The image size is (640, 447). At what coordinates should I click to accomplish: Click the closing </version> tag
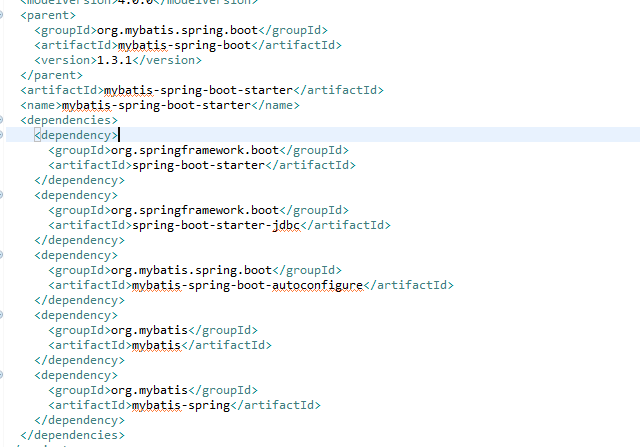pyautogui.click(x=167, y=60)
